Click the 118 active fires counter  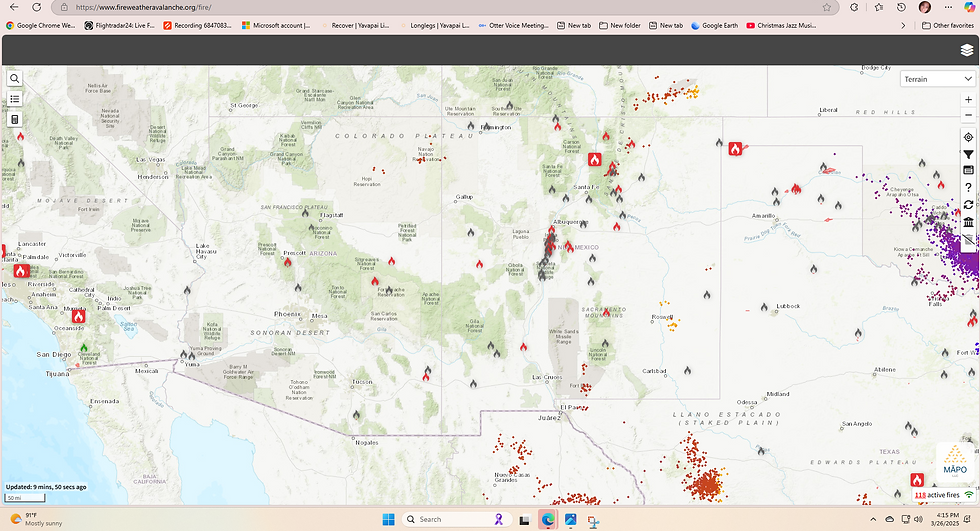pos(937,495)
